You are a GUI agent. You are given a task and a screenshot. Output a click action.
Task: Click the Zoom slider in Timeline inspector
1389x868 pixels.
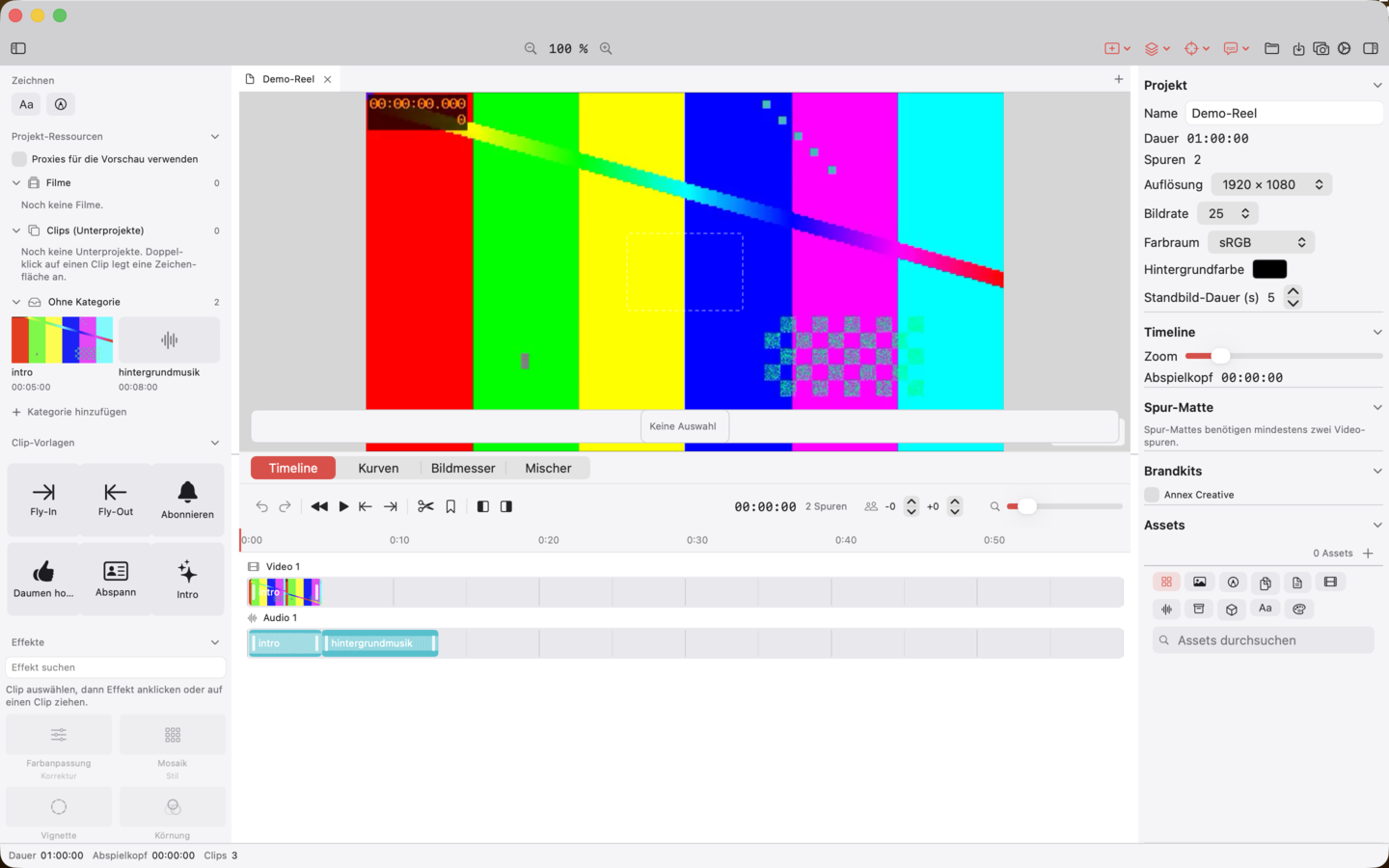point(1284,356)
